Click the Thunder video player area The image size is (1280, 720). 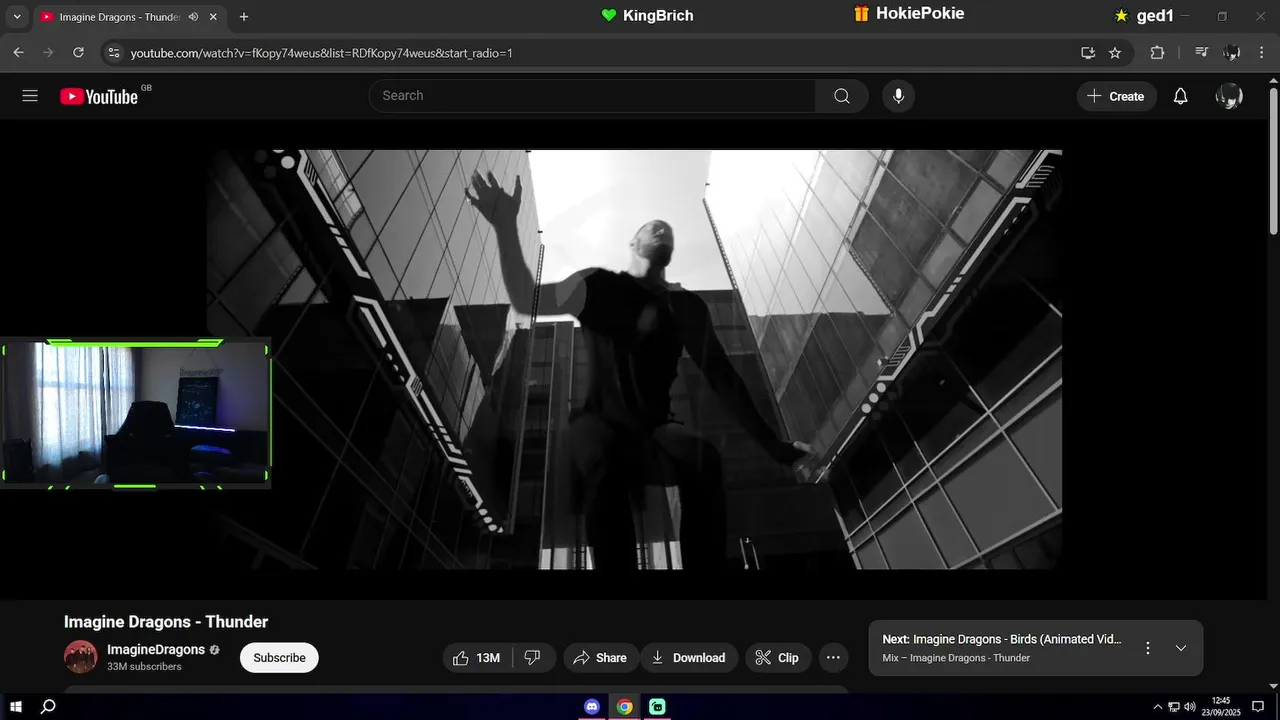(x=634, y=360)
